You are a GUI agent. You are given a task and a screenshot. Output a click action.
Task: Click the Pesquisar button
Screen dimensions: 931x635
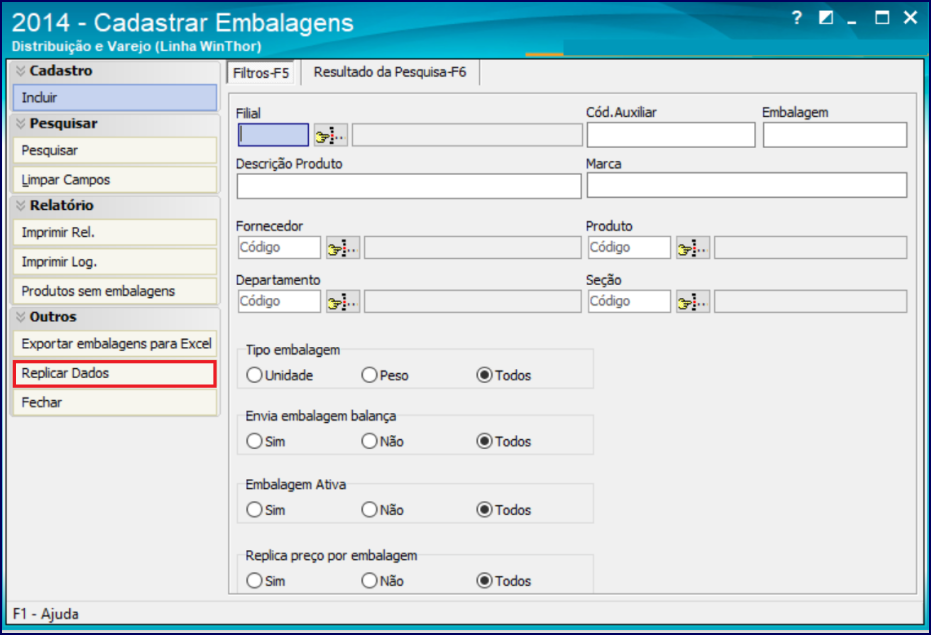(115, 150)
